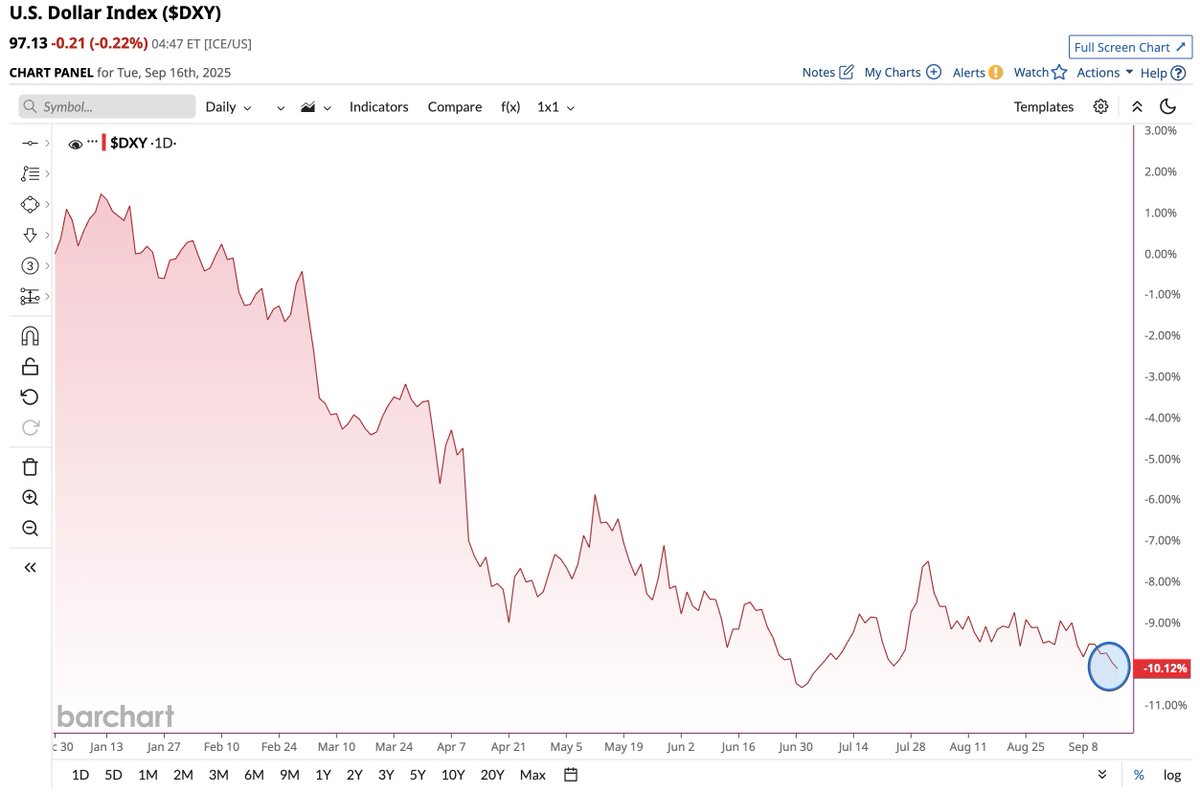Select the 1M range
This screenshot has height=794, width=1200.
pyautogui.click(x=148, y=775)
